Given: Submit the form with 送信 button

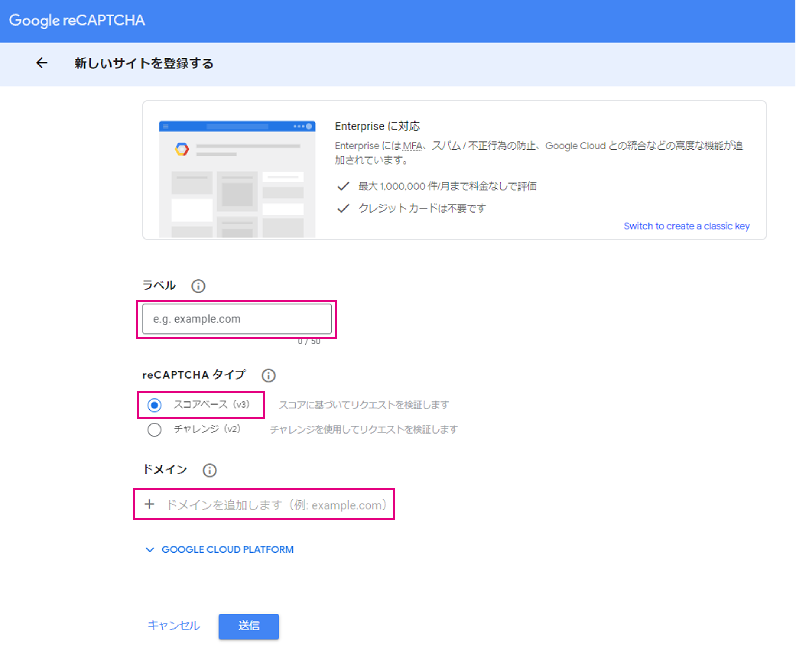Looking at the screenshot, I should [x=249, y=626].
